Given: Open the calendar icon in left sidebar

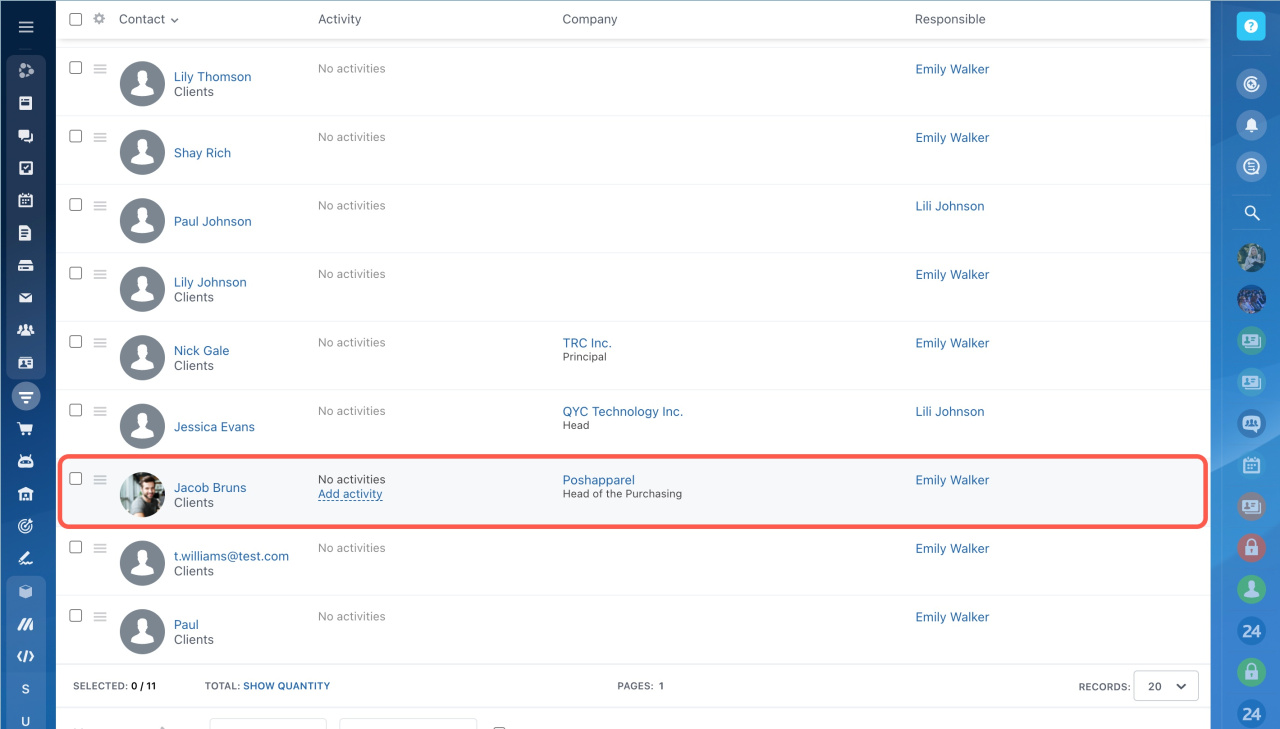Looking at the screenshot, I should pos(26,200).
